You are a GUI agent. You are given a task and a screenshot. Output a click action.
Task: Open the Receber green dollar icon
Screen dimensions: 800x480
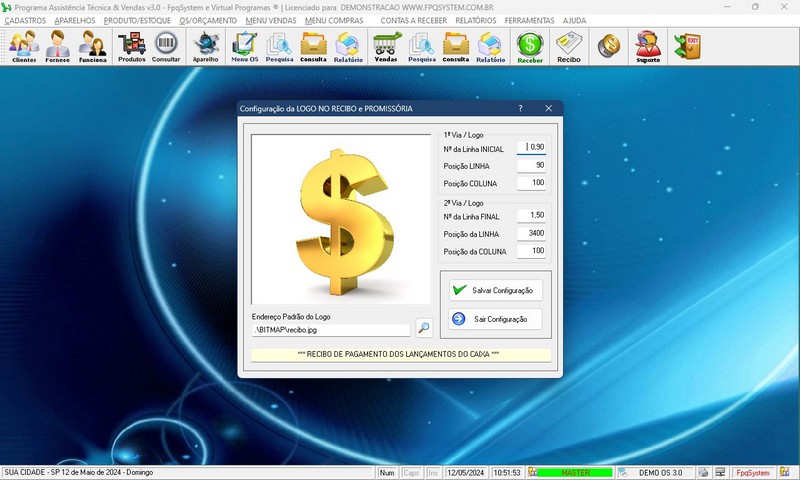click(x=530, y=46)
